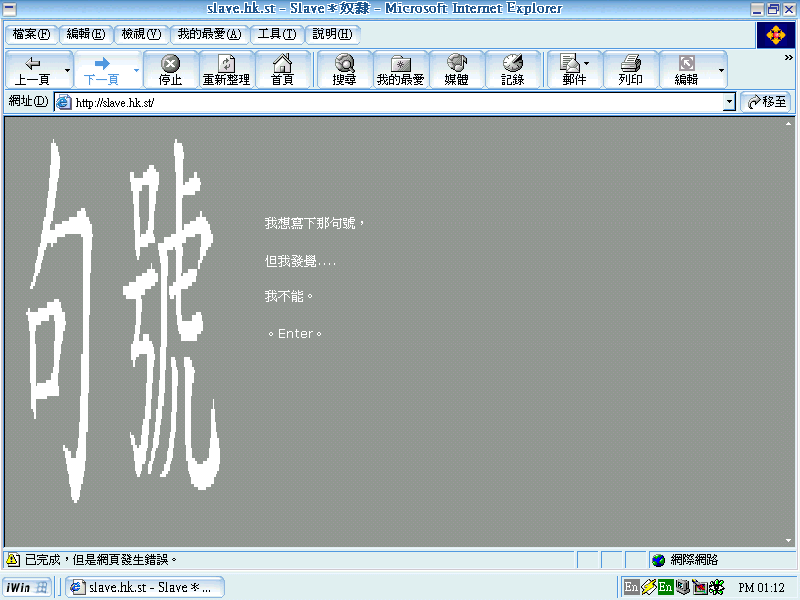Click the 編輯 edit toolbar button
This screenshot has height=600, width=800.
686,70
